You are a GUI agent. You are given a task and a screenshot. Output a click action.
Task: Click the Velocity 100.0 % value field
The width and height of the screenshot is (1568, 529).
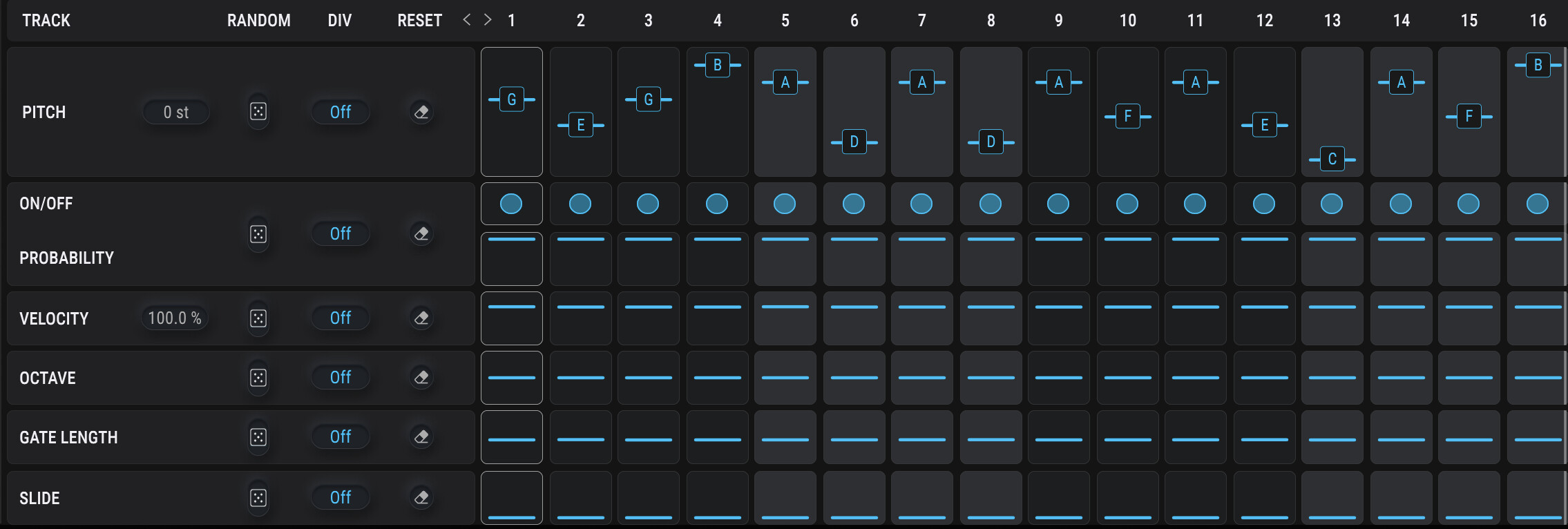click(x=175, y=318)
